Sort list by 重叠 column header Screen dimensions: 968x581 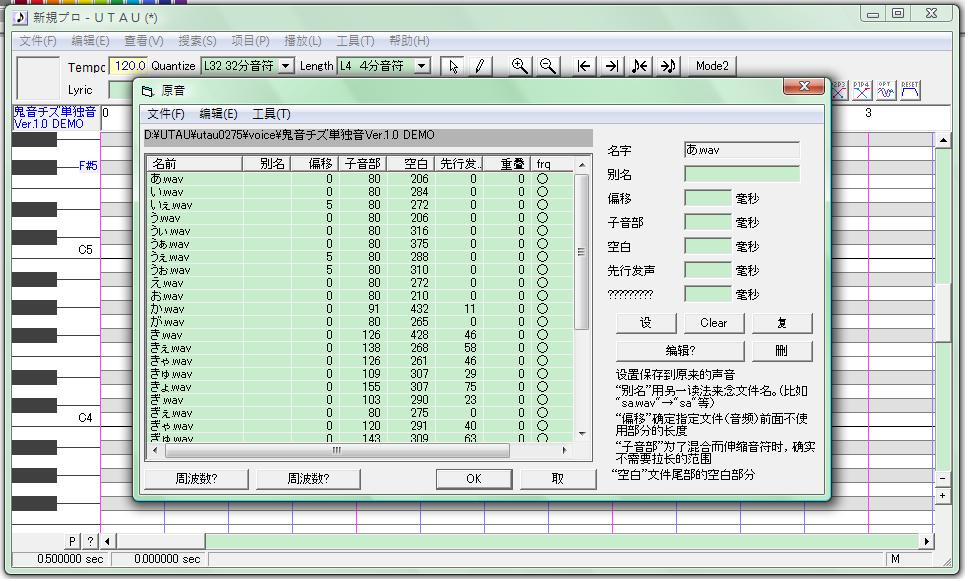pyautogui.click(x=507, y=164)
